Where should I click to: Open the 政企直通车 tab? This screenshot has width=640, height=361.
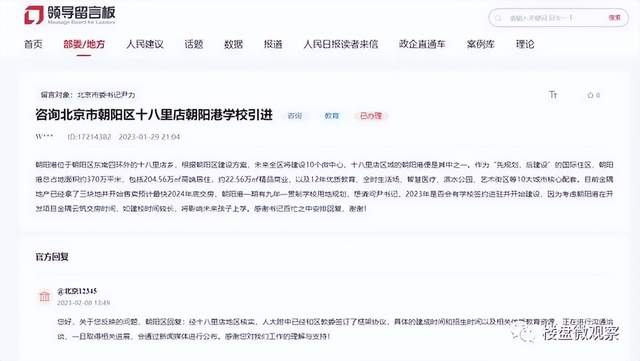point(422,44)
